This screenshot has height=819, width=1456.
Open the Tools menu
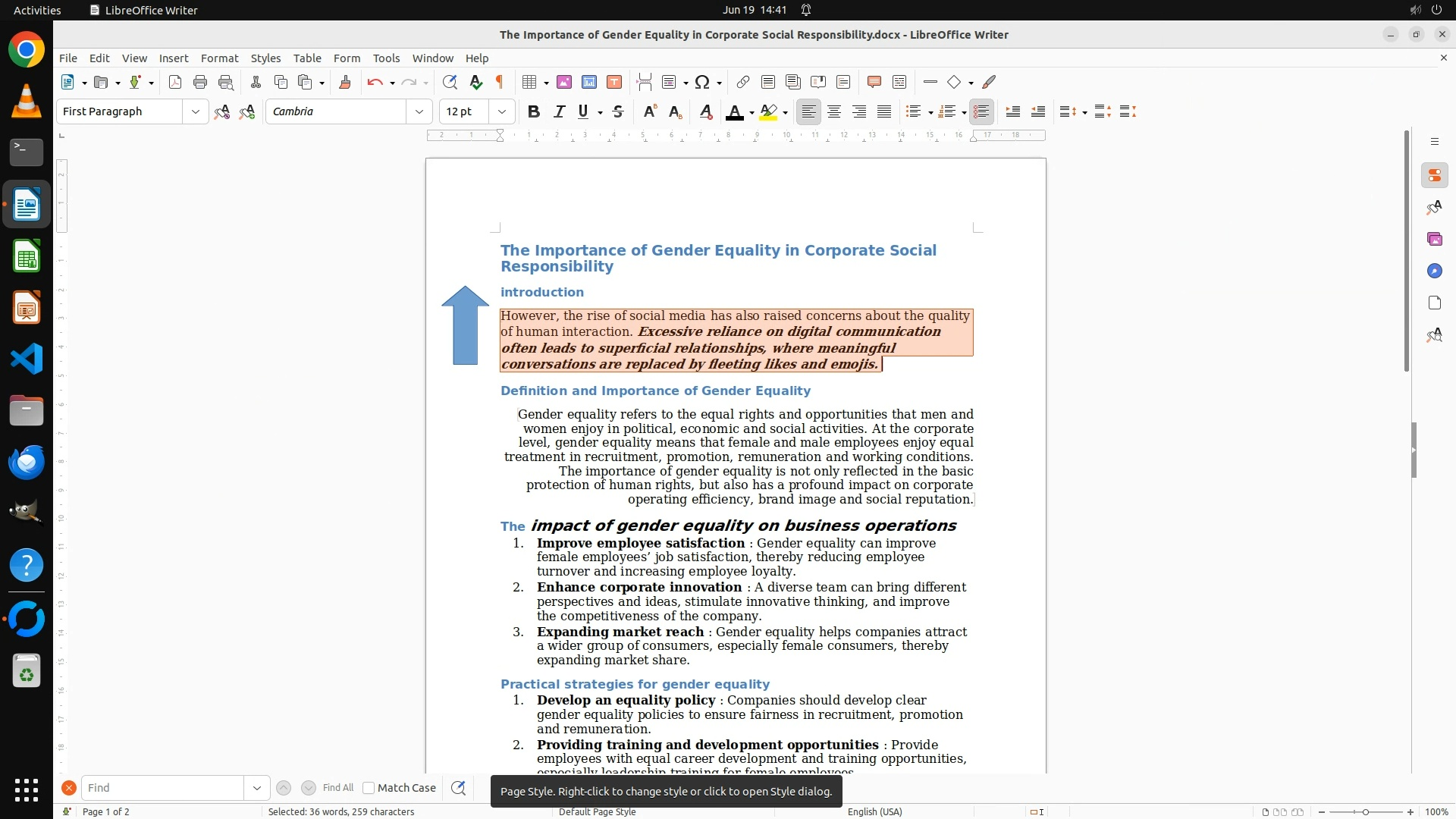386,58
